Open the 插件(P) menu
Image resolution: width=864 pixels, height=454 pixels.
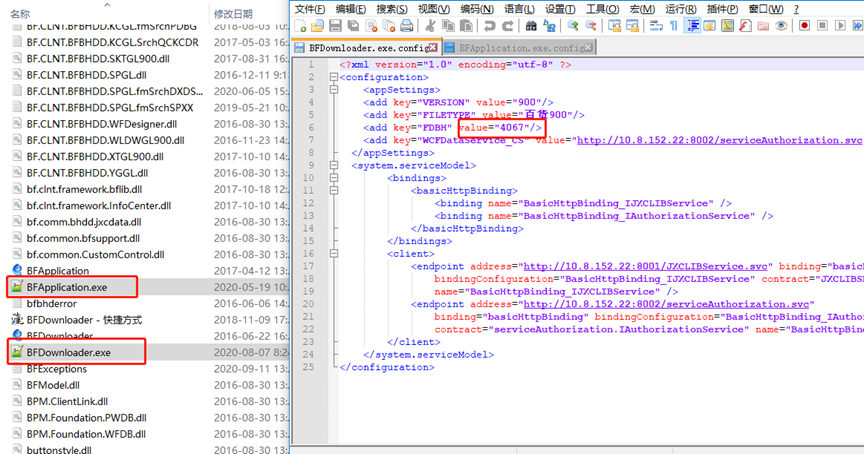(x=722, y=9)
